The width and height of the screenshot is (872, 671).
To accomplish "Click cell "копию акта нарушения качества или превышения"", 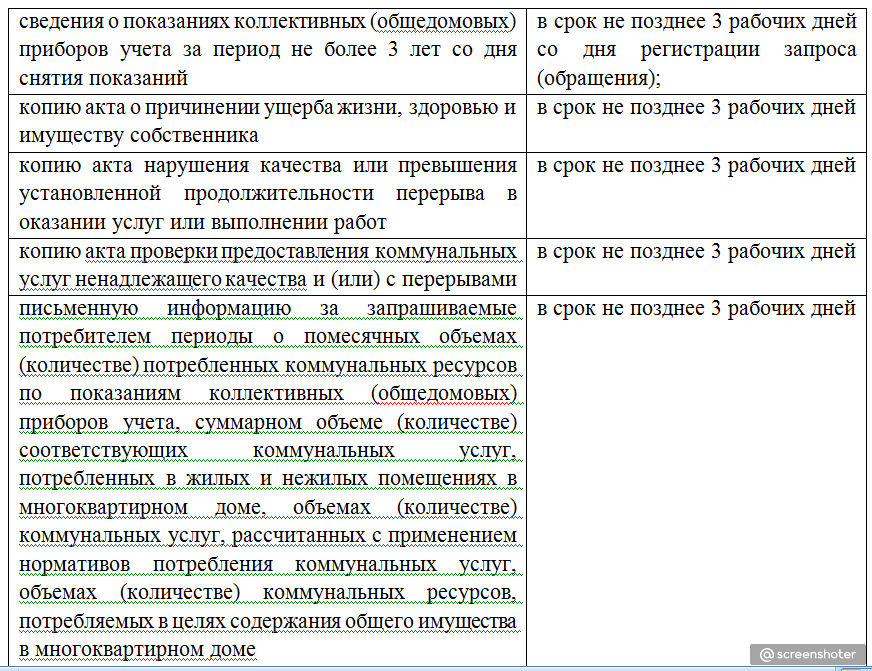I will point(267,195).
